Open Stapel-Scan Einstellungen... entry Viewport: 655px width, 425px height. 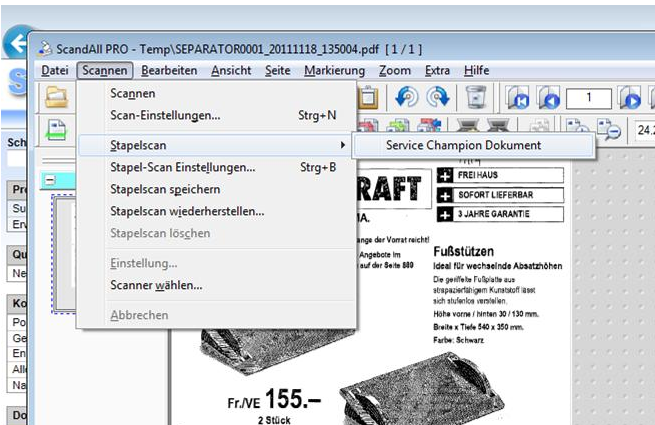(x=217, y=168)
